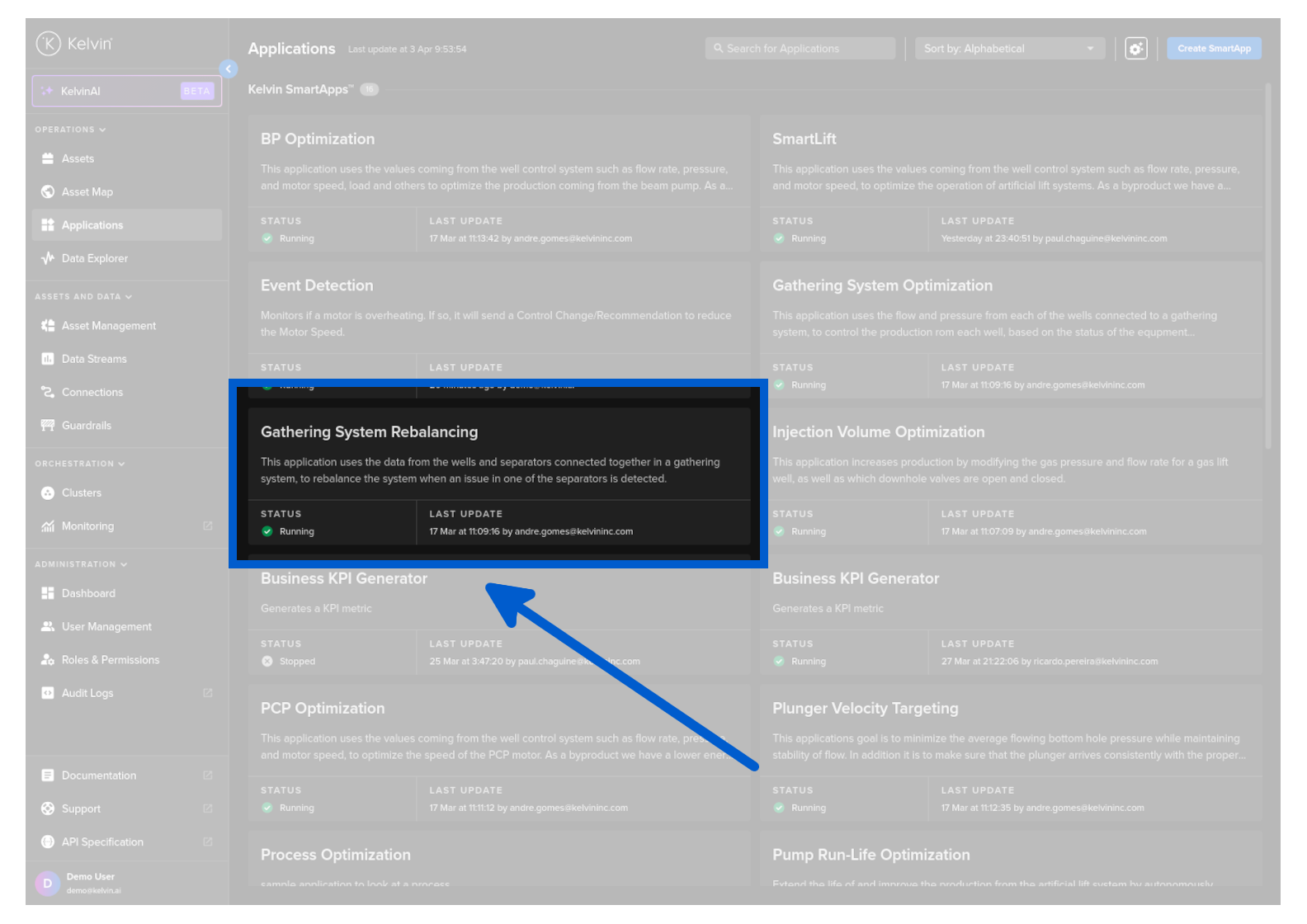The image size is (1307, 924).
Task: Collapse the Operations section
Action: 102,130
